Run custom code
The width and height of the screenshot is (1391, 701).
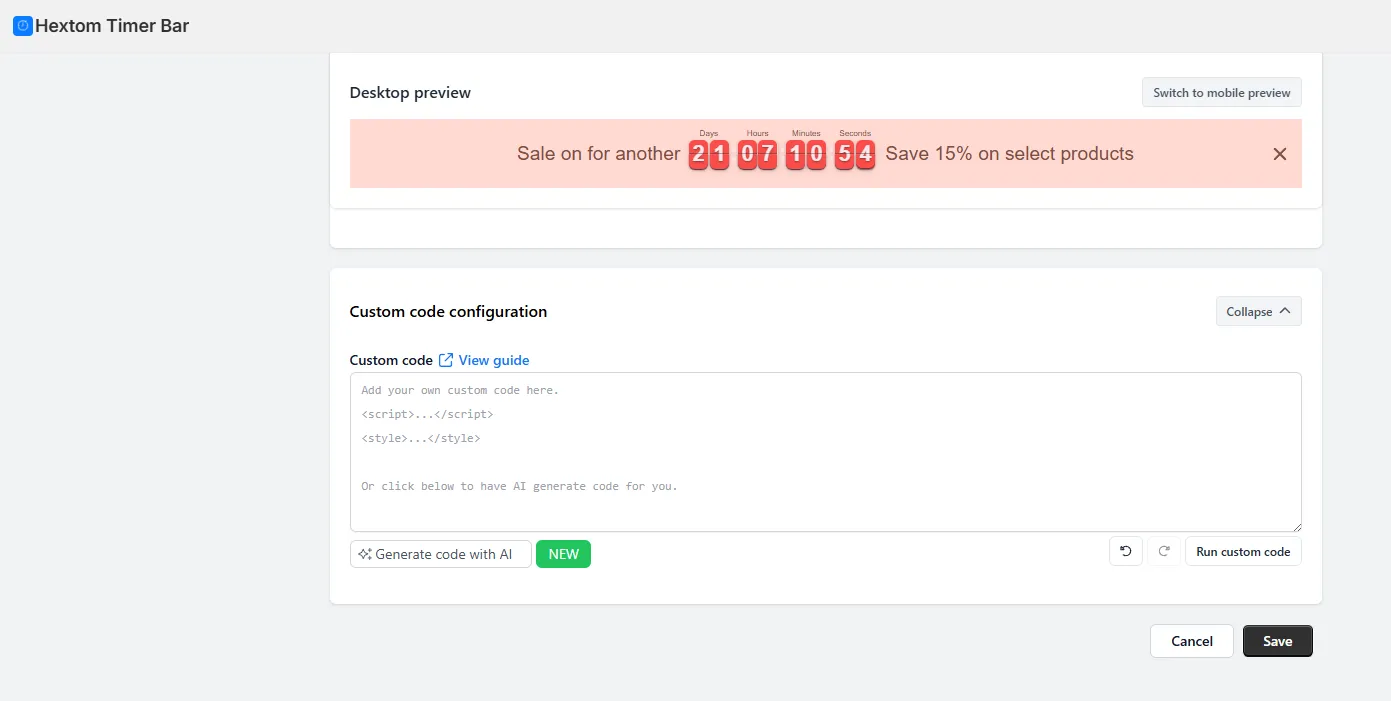coord(1243,551)
